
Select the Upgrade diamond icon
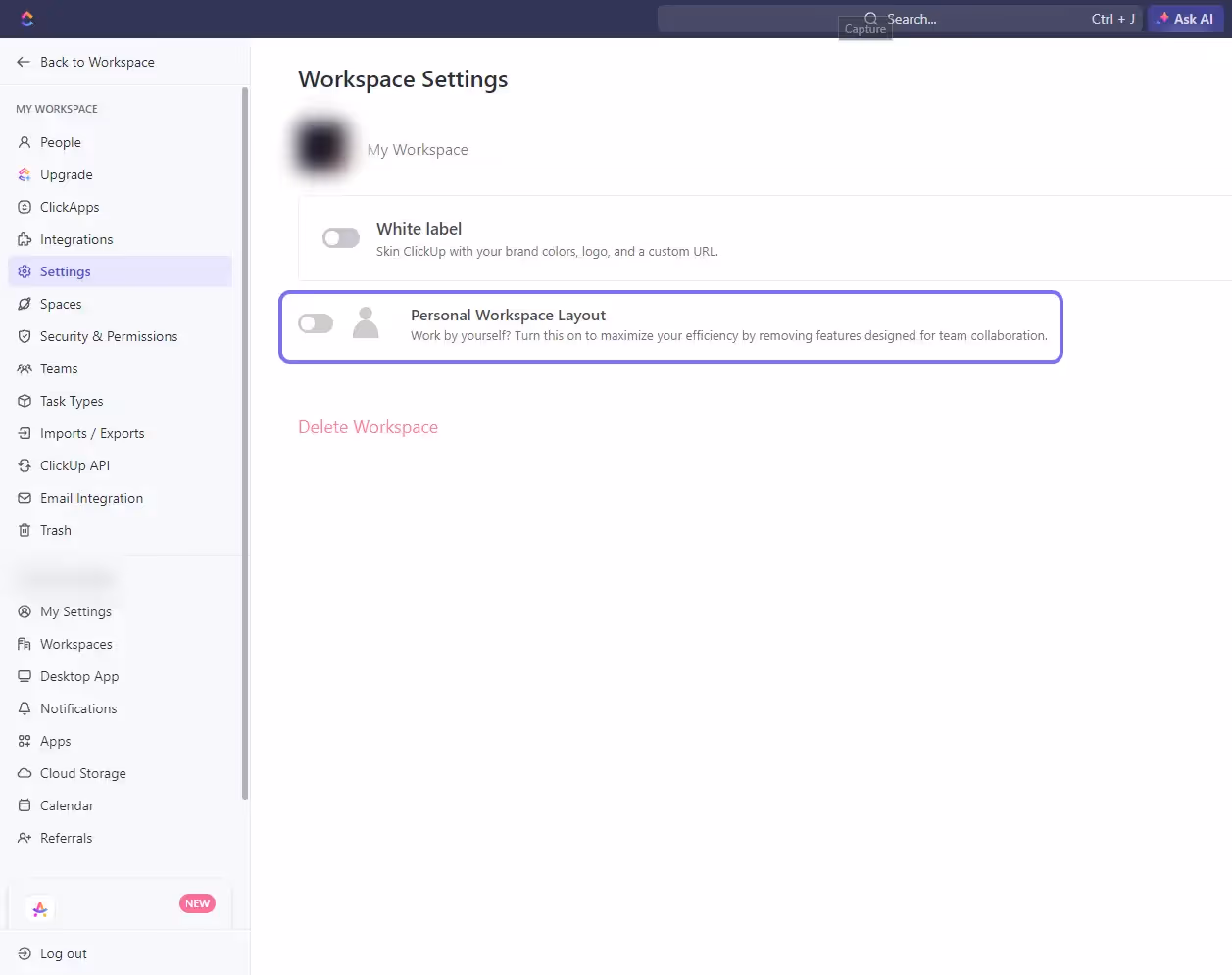coord(23,174)
